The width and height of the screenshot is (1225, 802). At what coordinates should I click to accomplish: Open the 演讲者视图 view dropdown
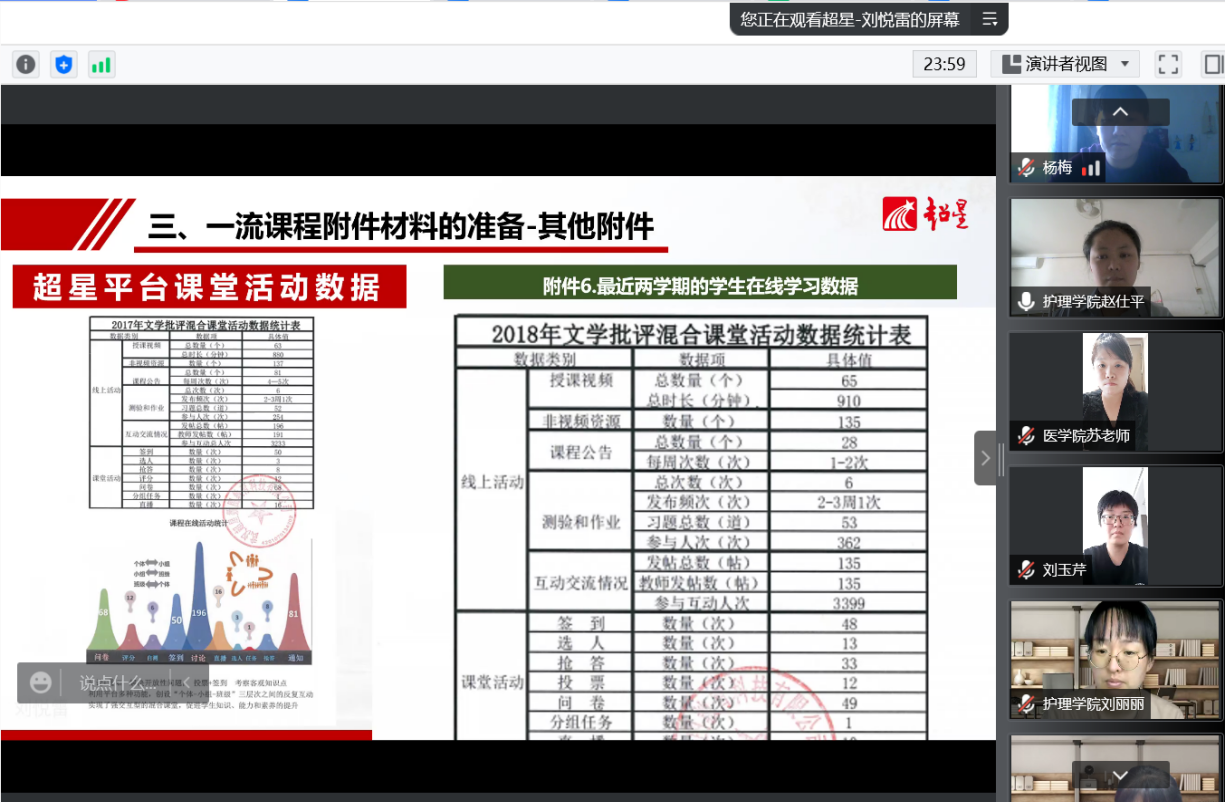pyautogui.click(x=1066, y=65)
